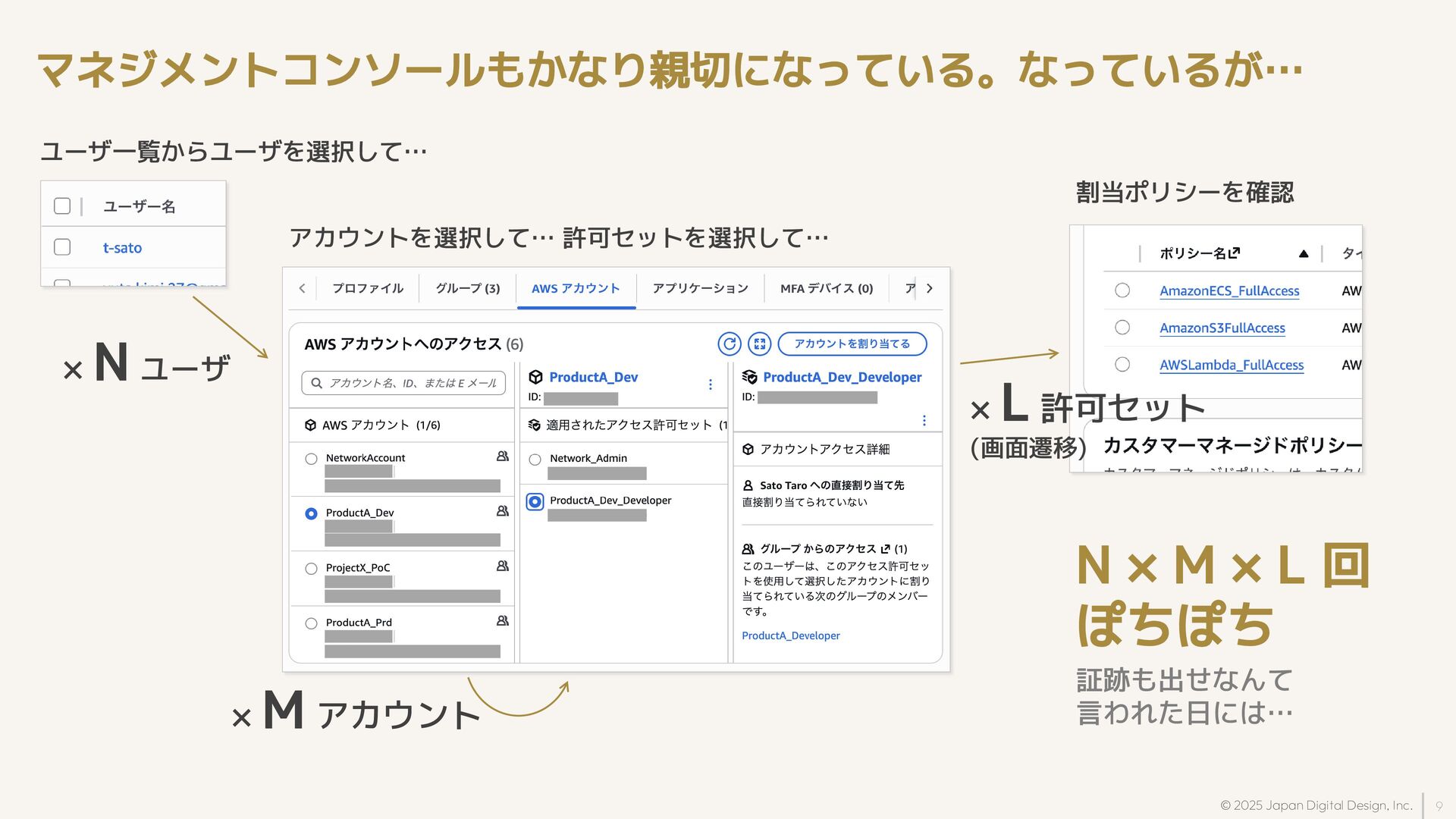Select the AWSLambda_FullAccess radio button
The image size is (1456, 819).
(1122, 365)
